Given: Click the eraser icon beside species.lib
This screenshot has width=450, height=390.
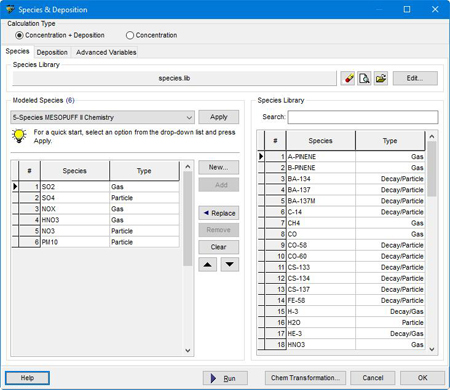Looking at the screenshot, I should pos(348,78).
